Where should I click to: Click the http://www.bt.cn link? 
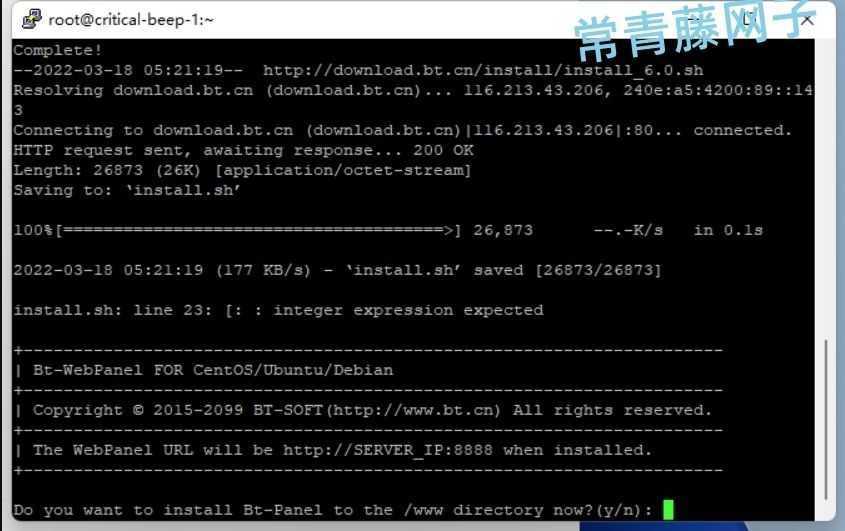tap(413, 410)
